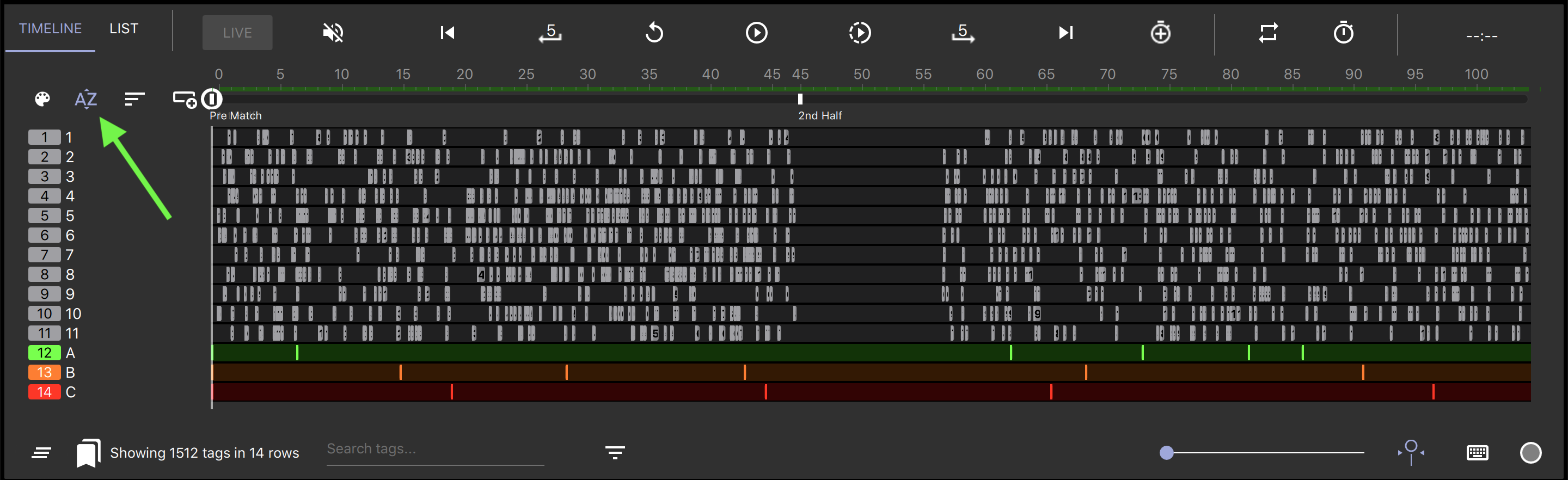The width and height of the screenshot is (1568, 480).
Task: Click the dashed-circle play icon
Action: coord(860,32)
